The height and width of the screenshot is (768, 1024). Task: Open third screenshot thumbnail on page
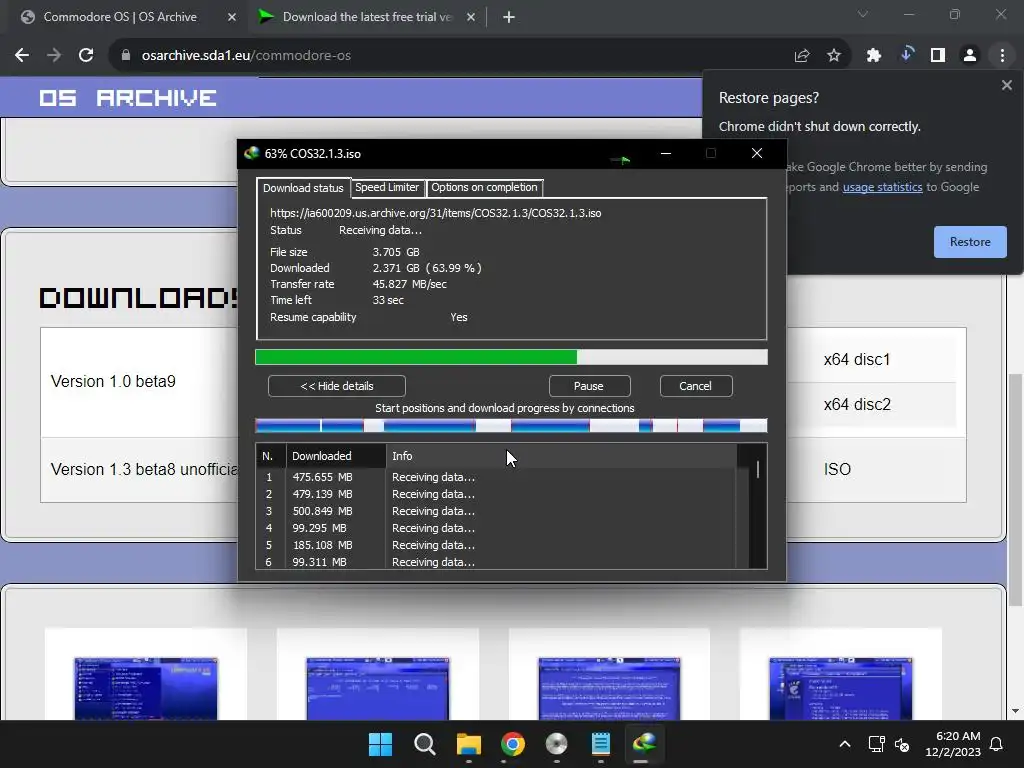point(609,688)
